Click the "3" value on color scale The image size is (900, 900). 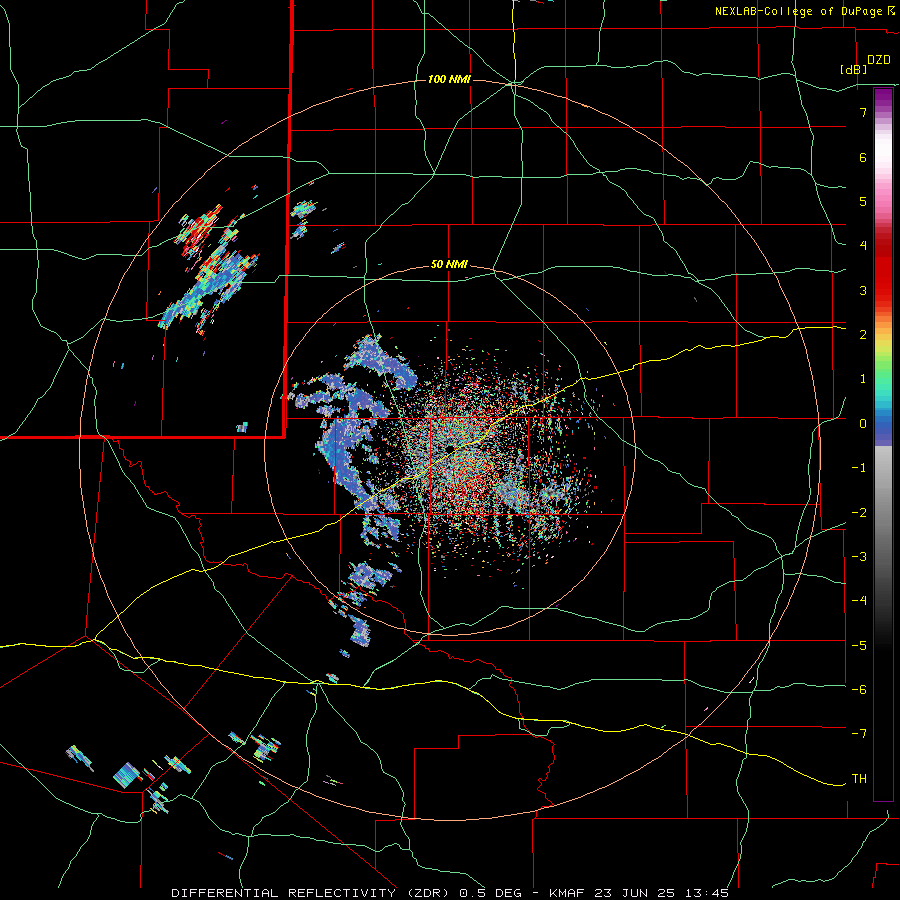863,290
